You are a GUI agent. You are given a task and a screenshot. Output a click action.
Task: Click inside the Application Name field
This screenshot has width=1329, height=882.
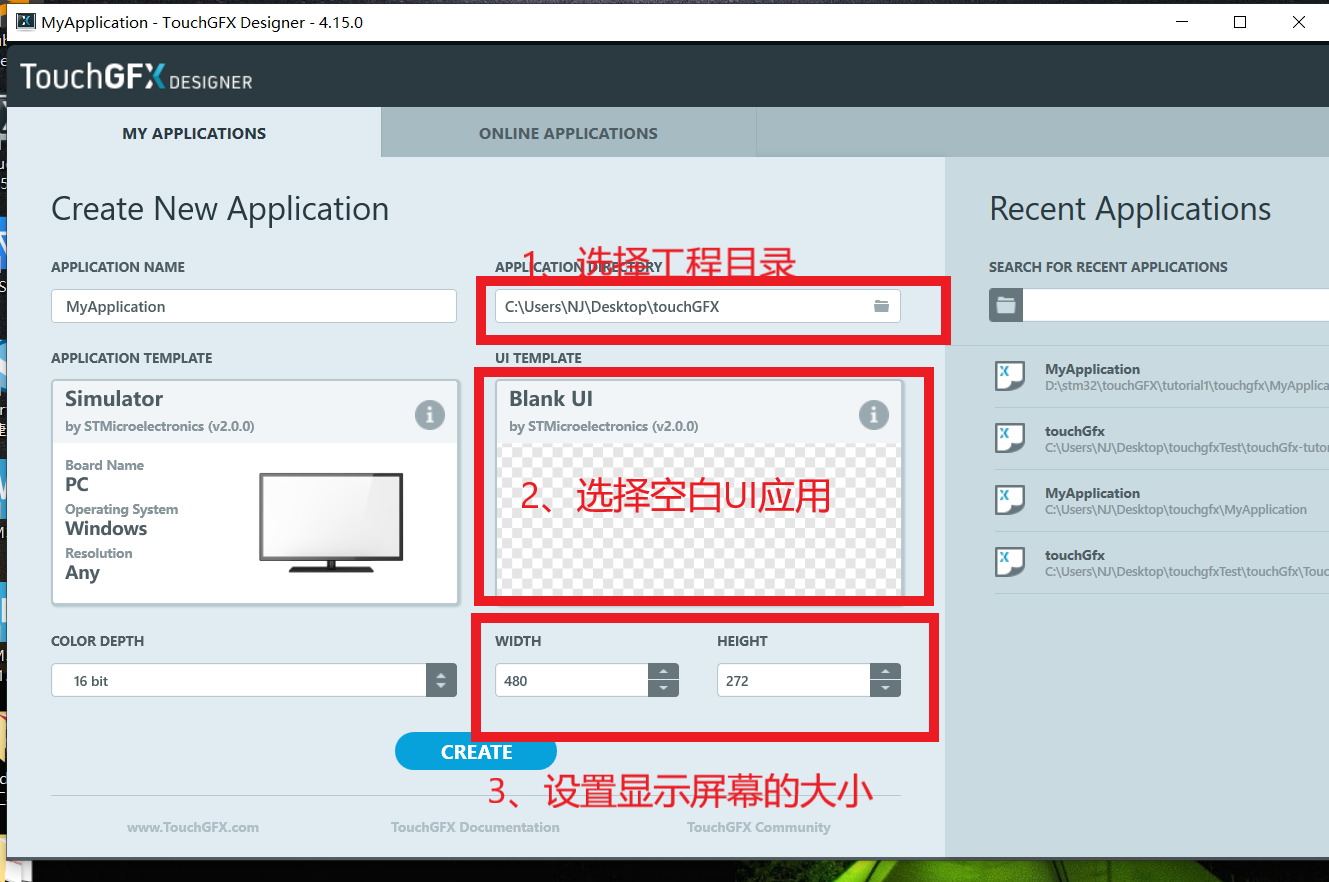253,306
